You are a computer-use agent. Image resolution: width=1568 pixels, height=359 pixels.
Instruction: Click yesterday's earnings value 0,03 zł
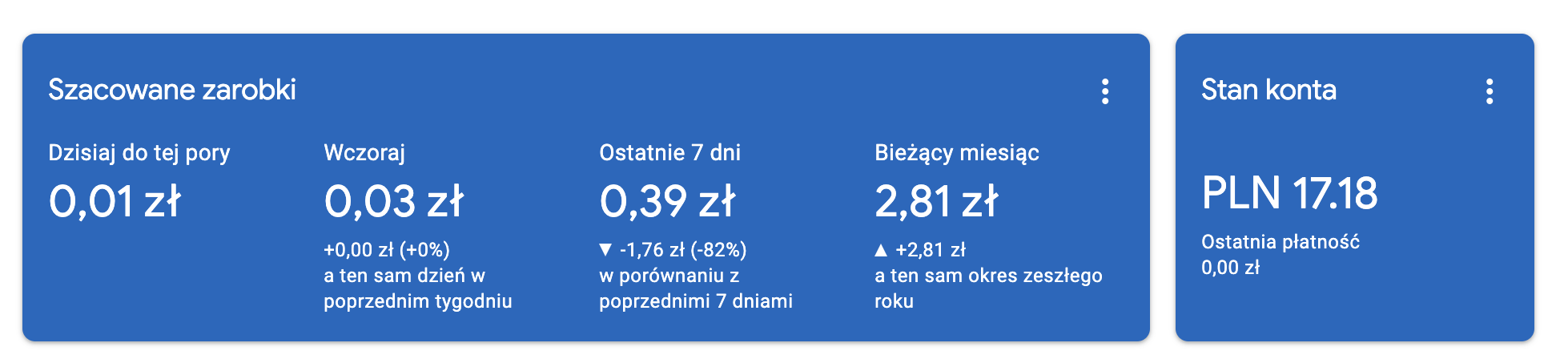coord(394,201)
